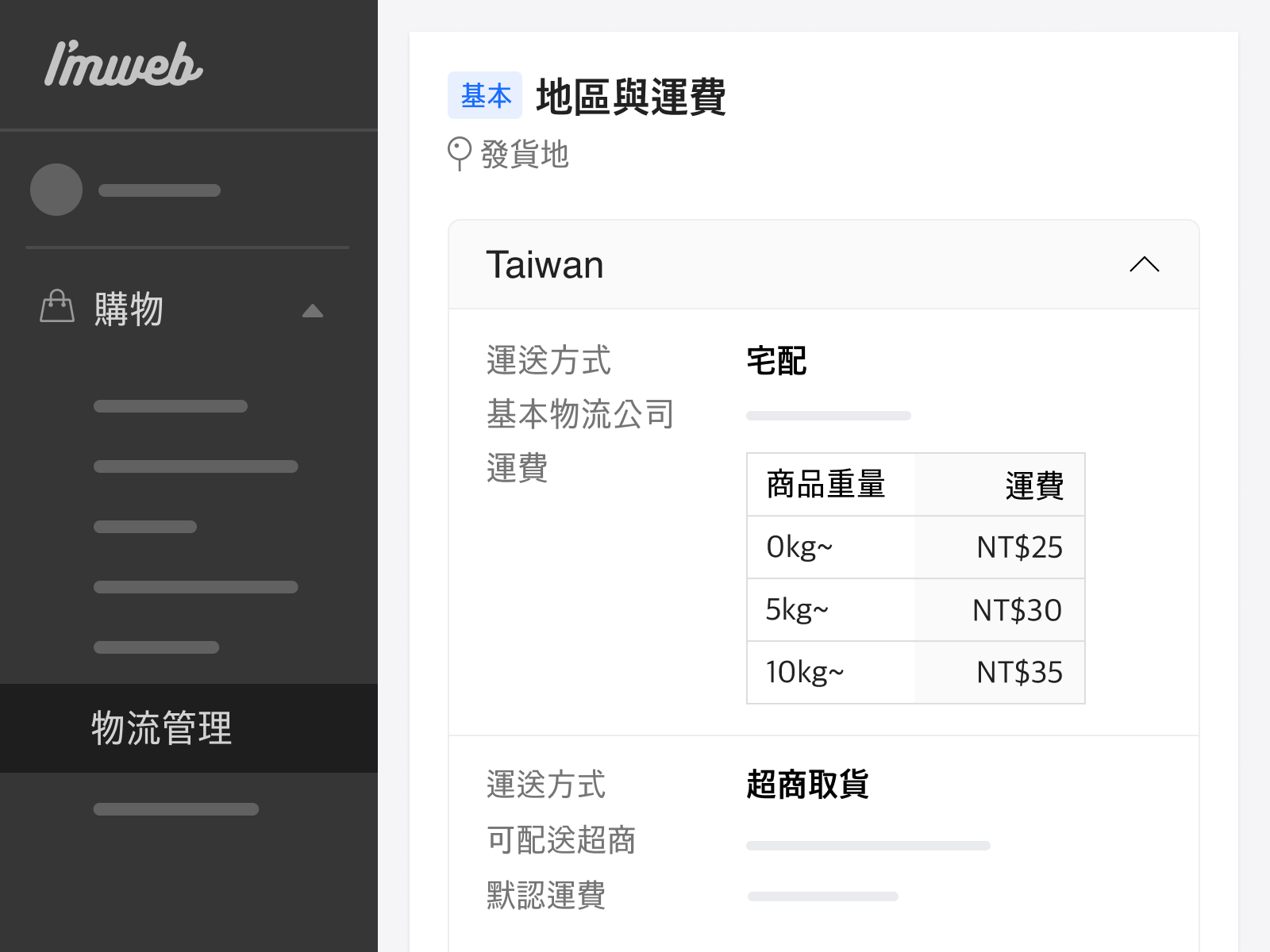The width and height of the screenshot is (1270, 952).
Task: Toggle visibility of the Taiwan shipping section
Action: point(1144,264)
